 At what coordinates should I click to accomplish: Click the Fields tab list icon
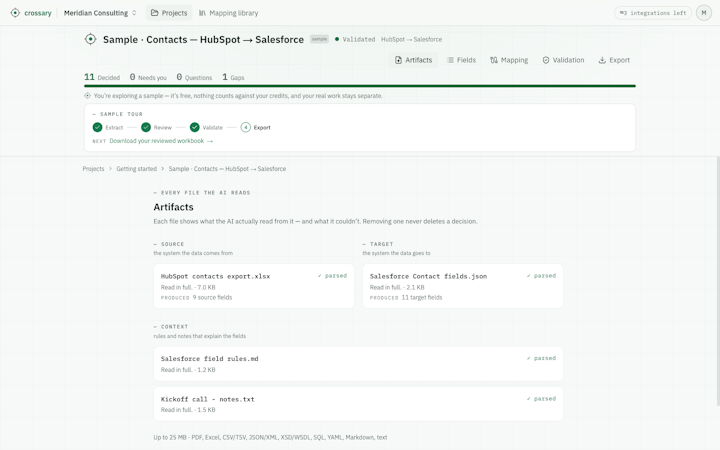pyautogui.click(x=450, y=60)
